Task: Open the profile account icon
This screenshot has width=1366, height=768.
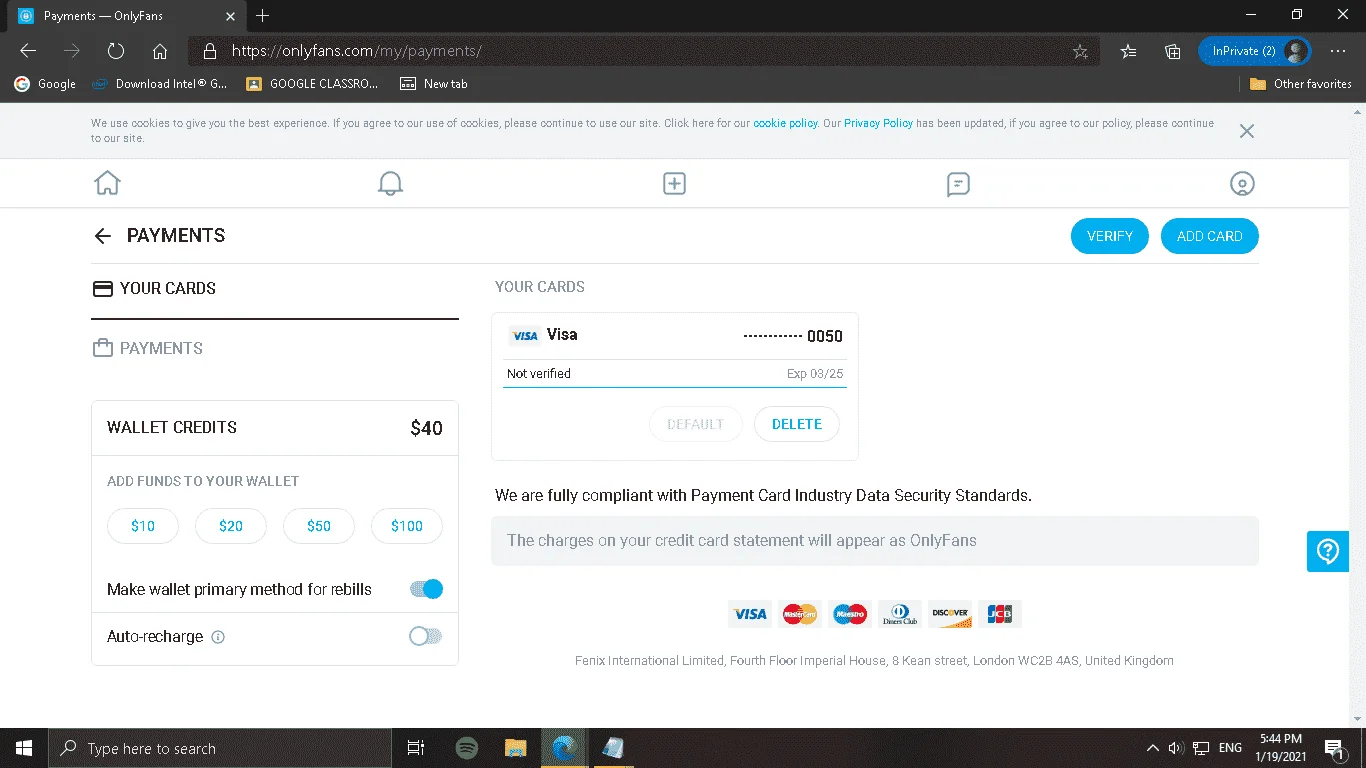Action: pos(1242,183)
